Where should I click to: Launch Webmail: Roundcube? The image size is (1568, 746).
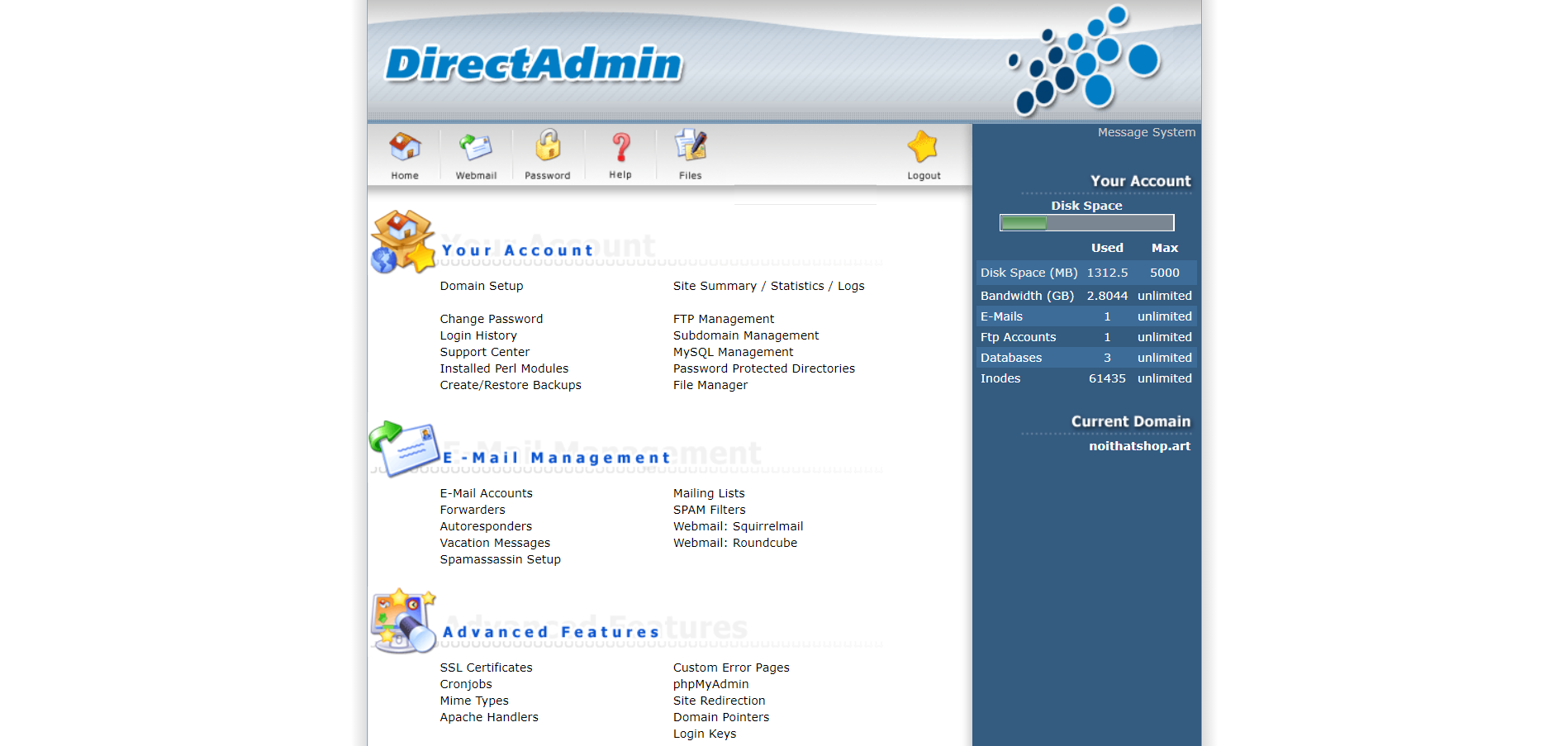(735, 543)
